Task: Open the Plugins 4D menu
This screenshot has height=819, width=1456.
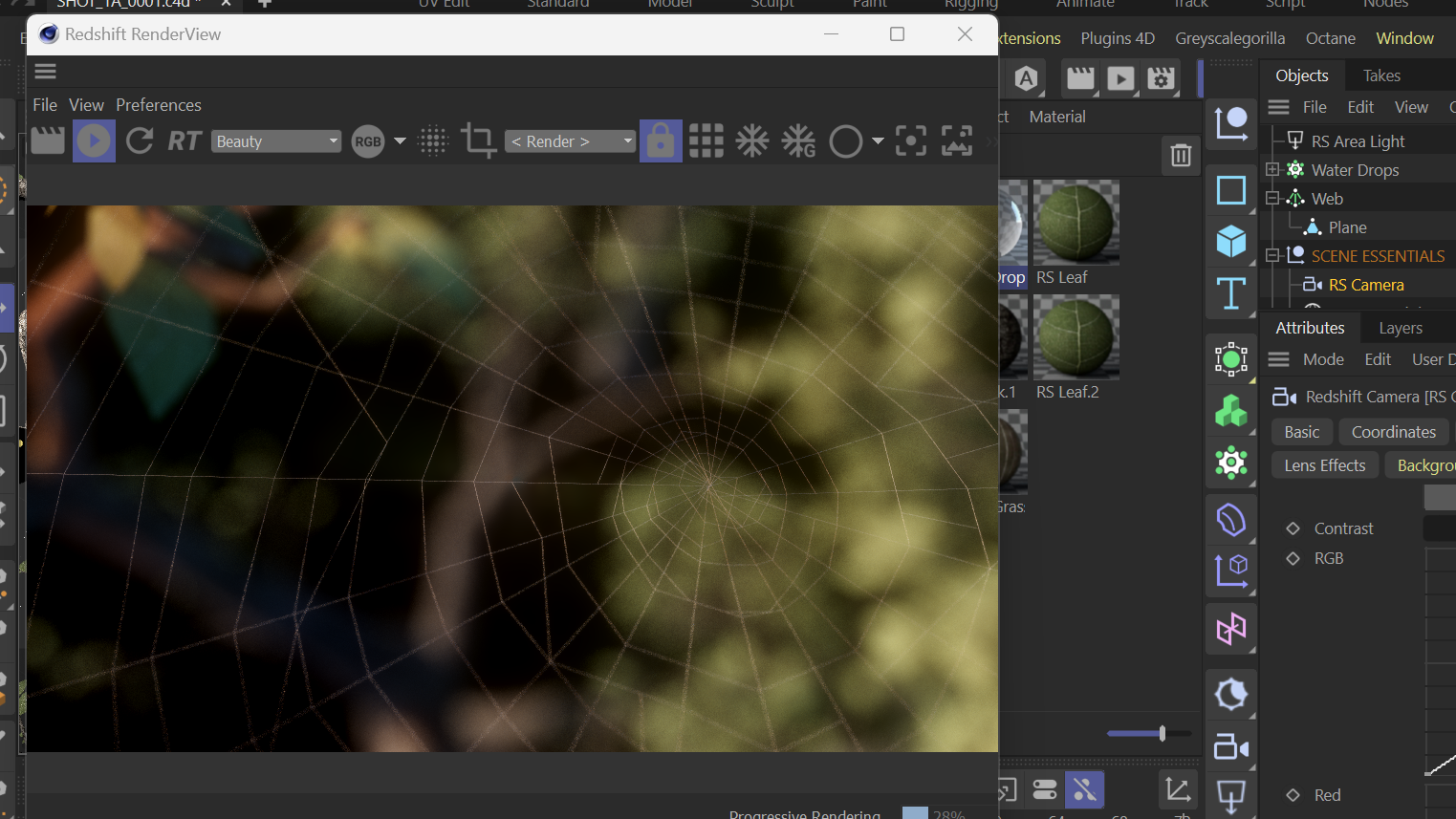Action: click(1118, 38)
